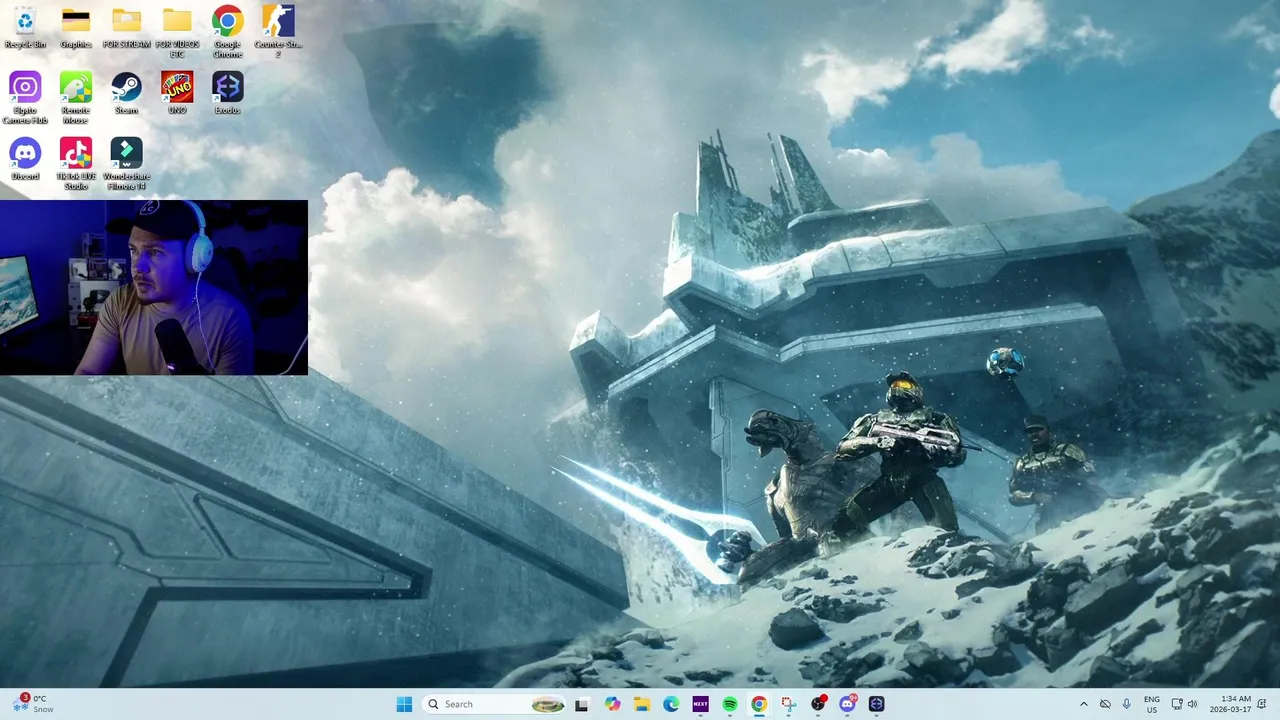1280x720 pixels.
Task: Open Microsoft Edge from the taskbar
Action: point(671,704)
